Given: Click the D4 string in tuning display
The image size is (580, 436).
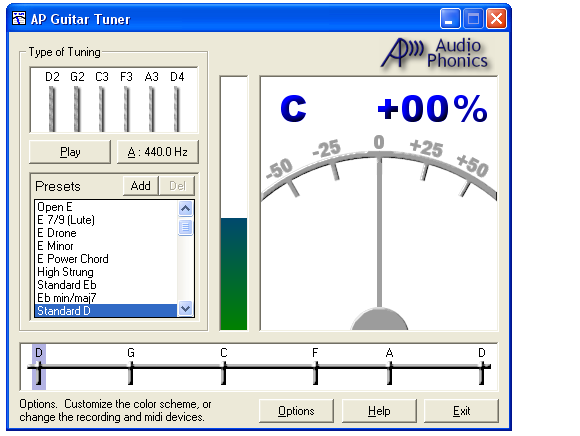Looking at the screenshot, I should 177,109.
